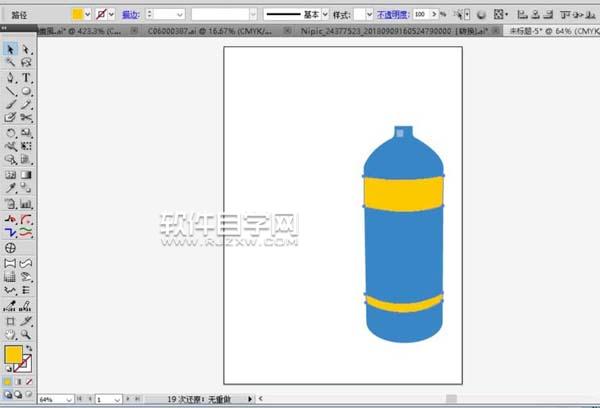Choose the Eraser tool beside Scissors

(10, 117)
